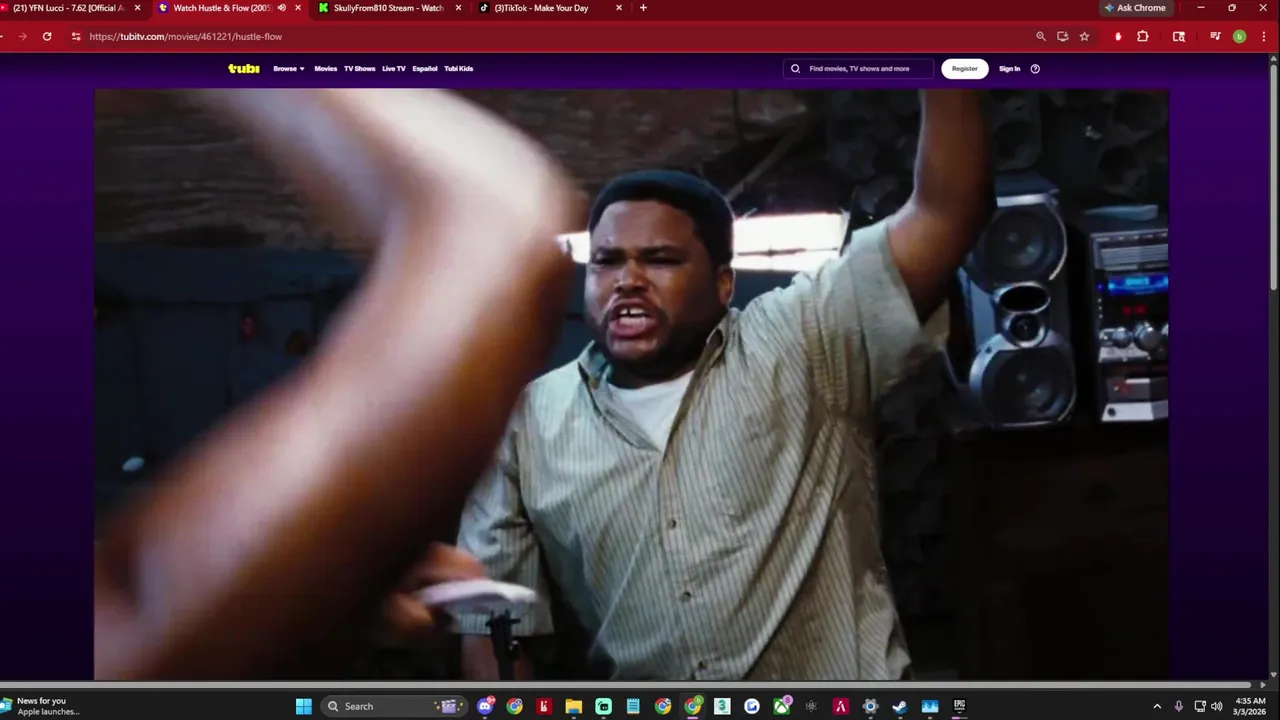
Task: Open the zoom magnifier in address bar
Action: tap(1041, 36)
